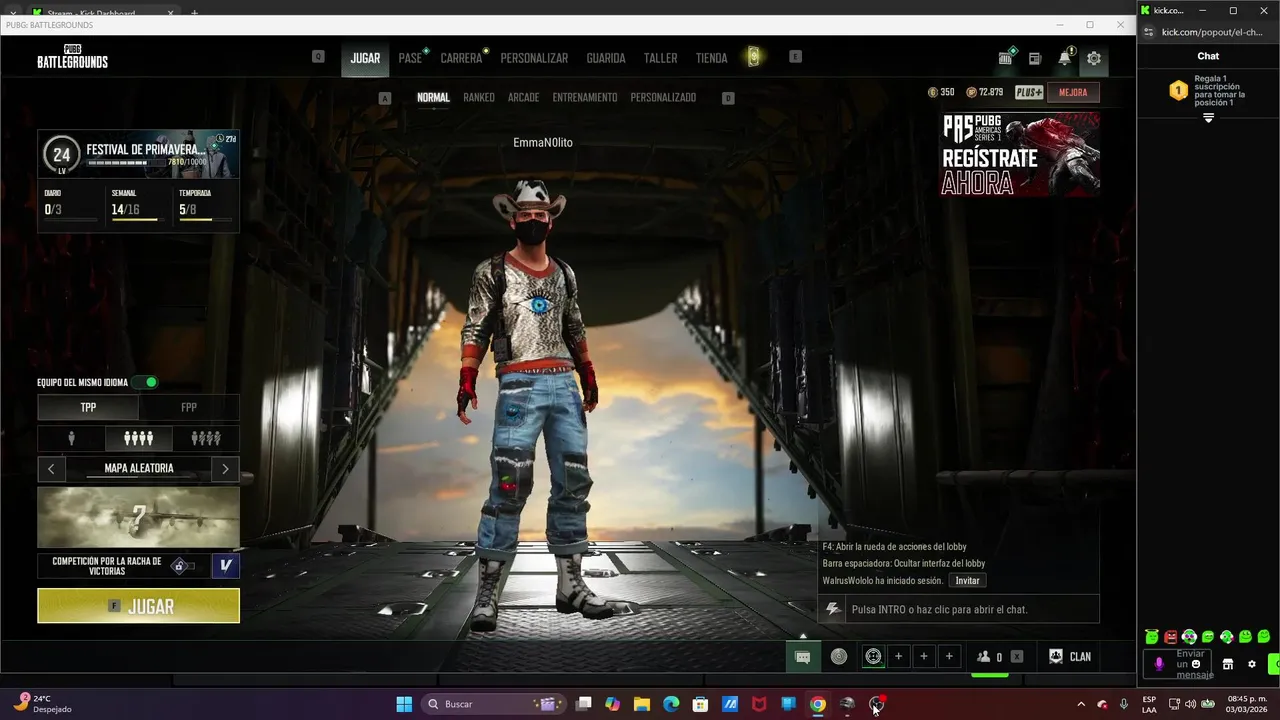Click the 350 G-Coin counter

click(941, 92)
